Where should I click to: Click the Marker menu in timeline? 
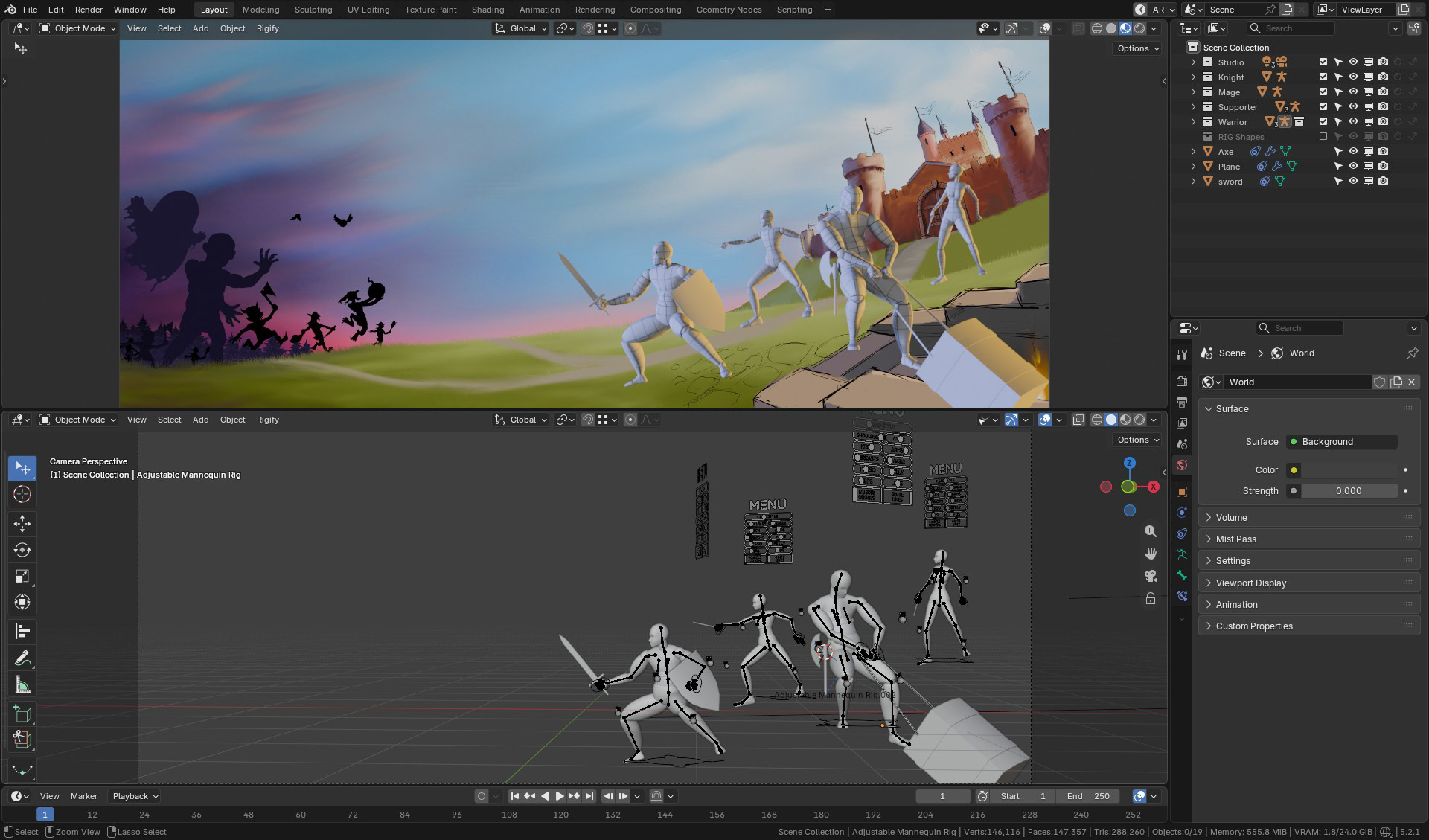(83, 796)
